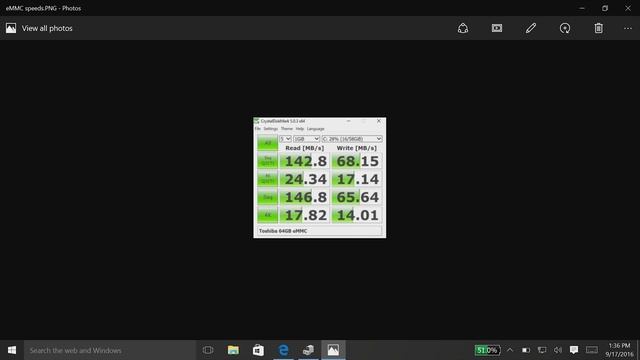Show hidden system tray icons
Viewport: 640px width, 360px height.
(510, 350)
